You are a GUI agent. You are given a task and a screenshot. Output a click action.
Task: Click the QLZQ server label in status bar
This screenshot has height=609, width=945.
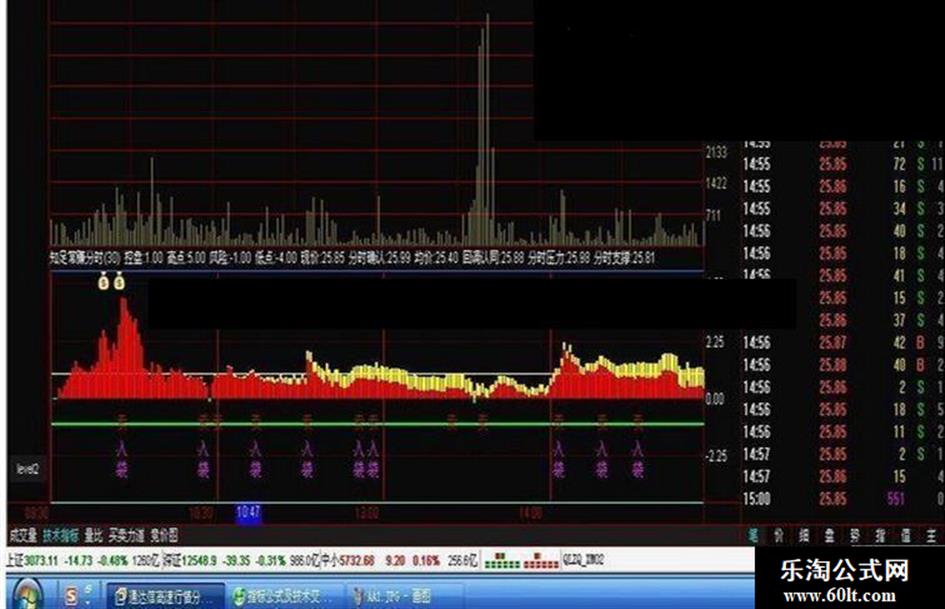click(x=583, y=560)
